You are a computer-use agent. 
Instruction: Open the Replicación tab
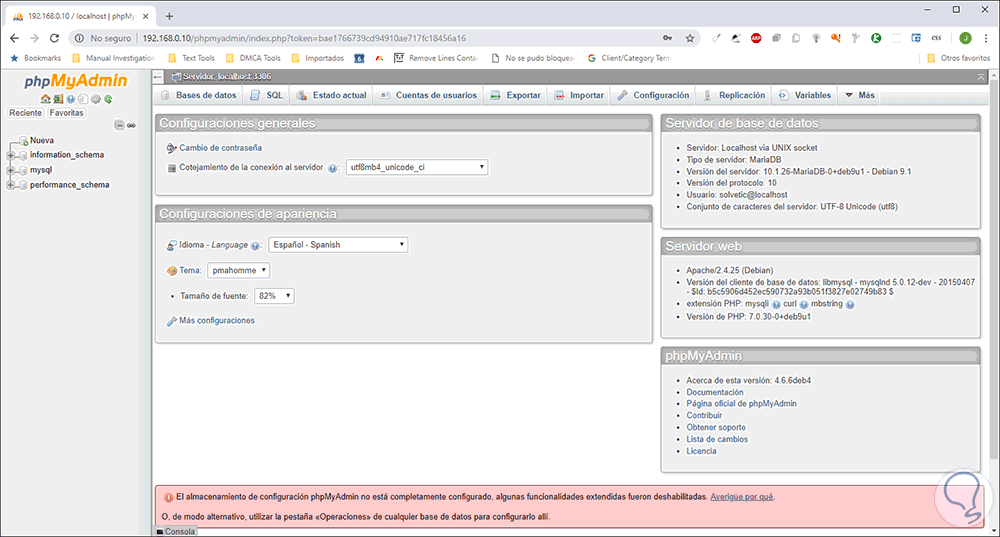(x=734, y=95)
